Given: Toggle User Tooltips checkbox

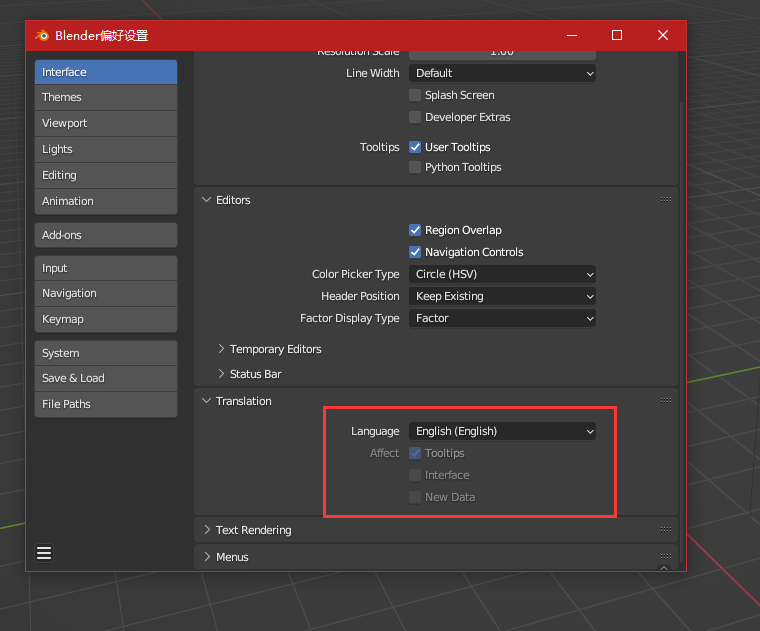Looking at the screenshot, I should tap(415, 147).
